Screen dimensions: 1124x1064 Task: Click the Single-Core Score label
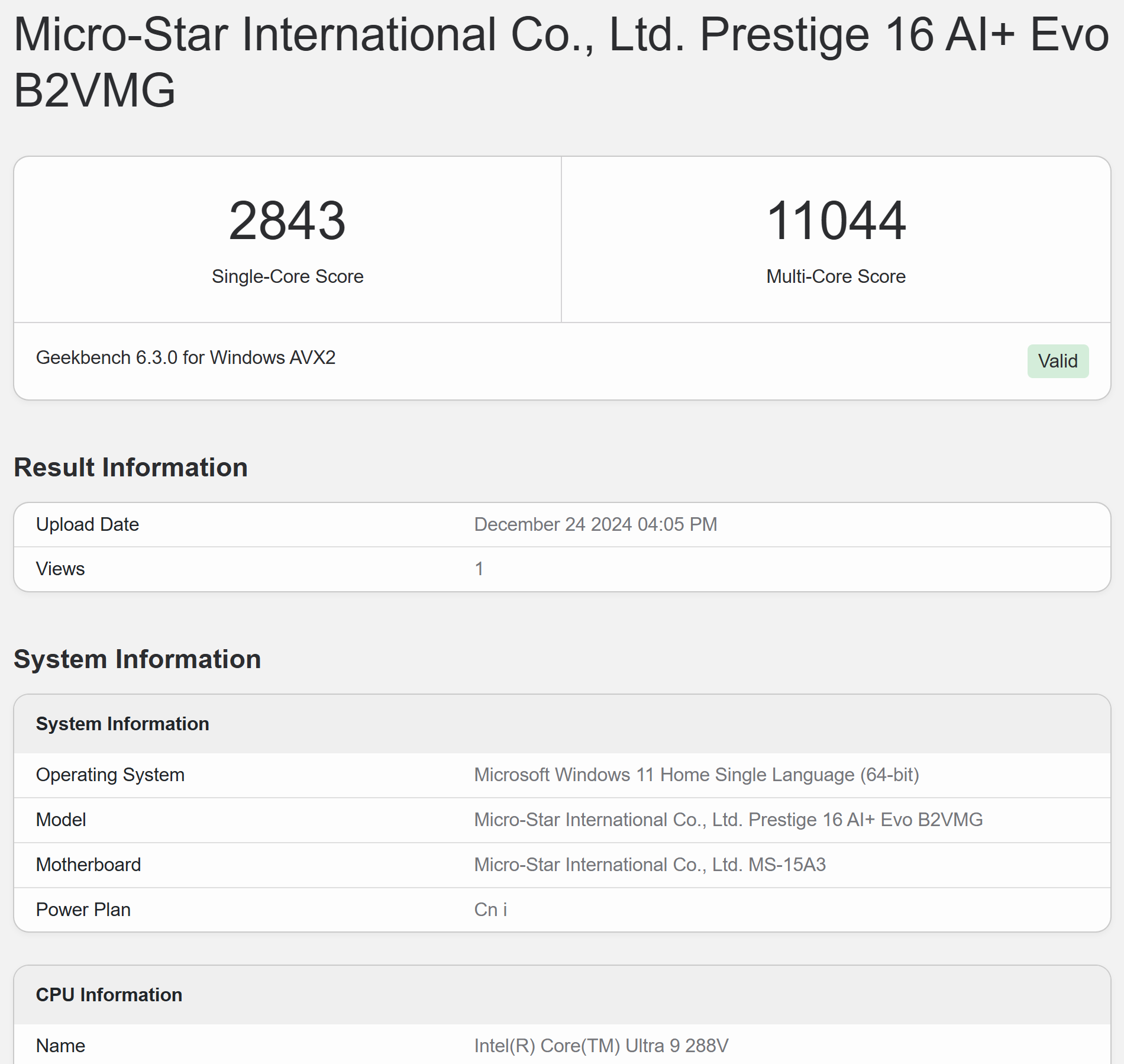click(288, 276)
